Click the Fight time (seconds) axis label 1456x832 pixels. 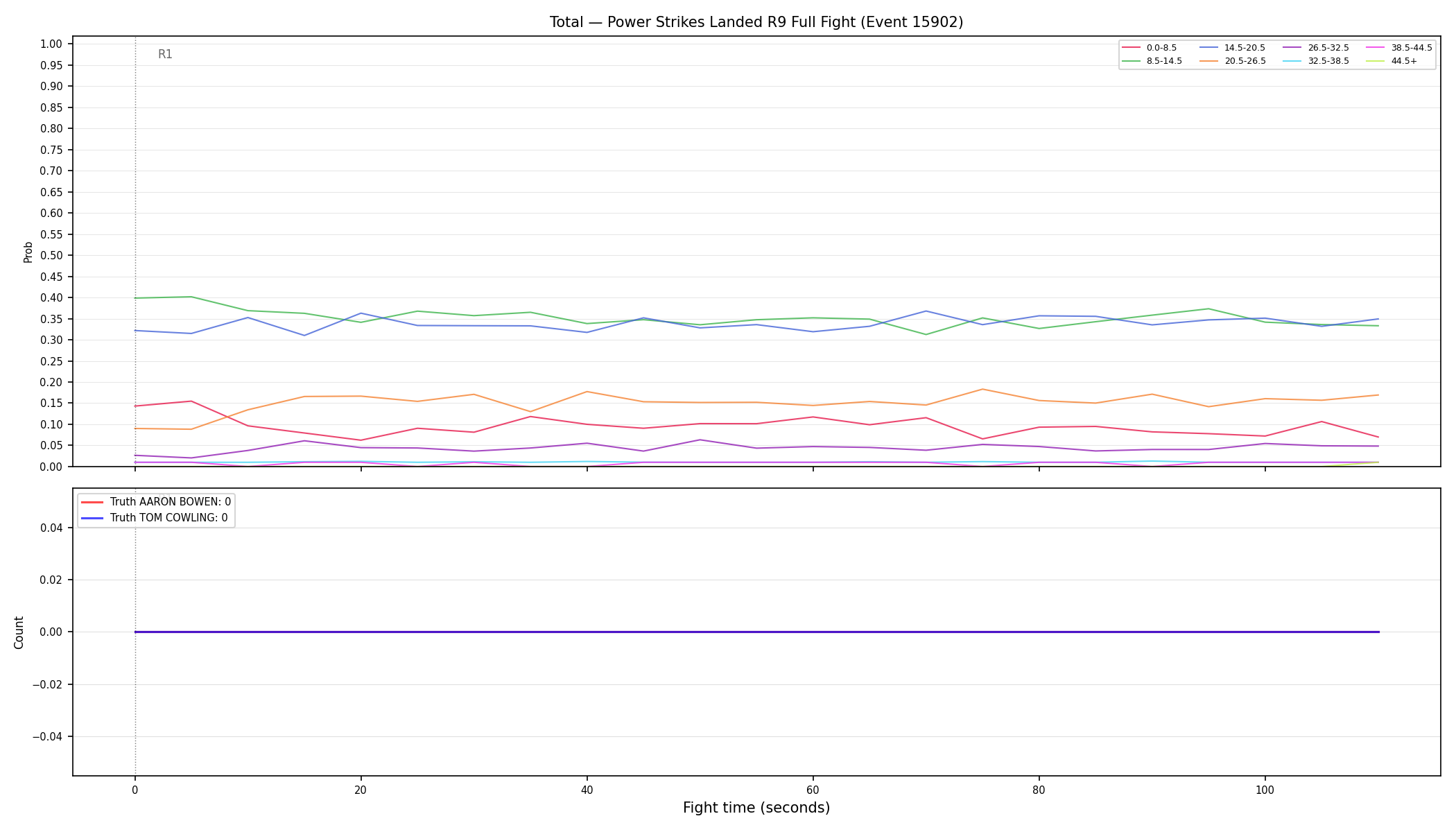tap(756, 808)
